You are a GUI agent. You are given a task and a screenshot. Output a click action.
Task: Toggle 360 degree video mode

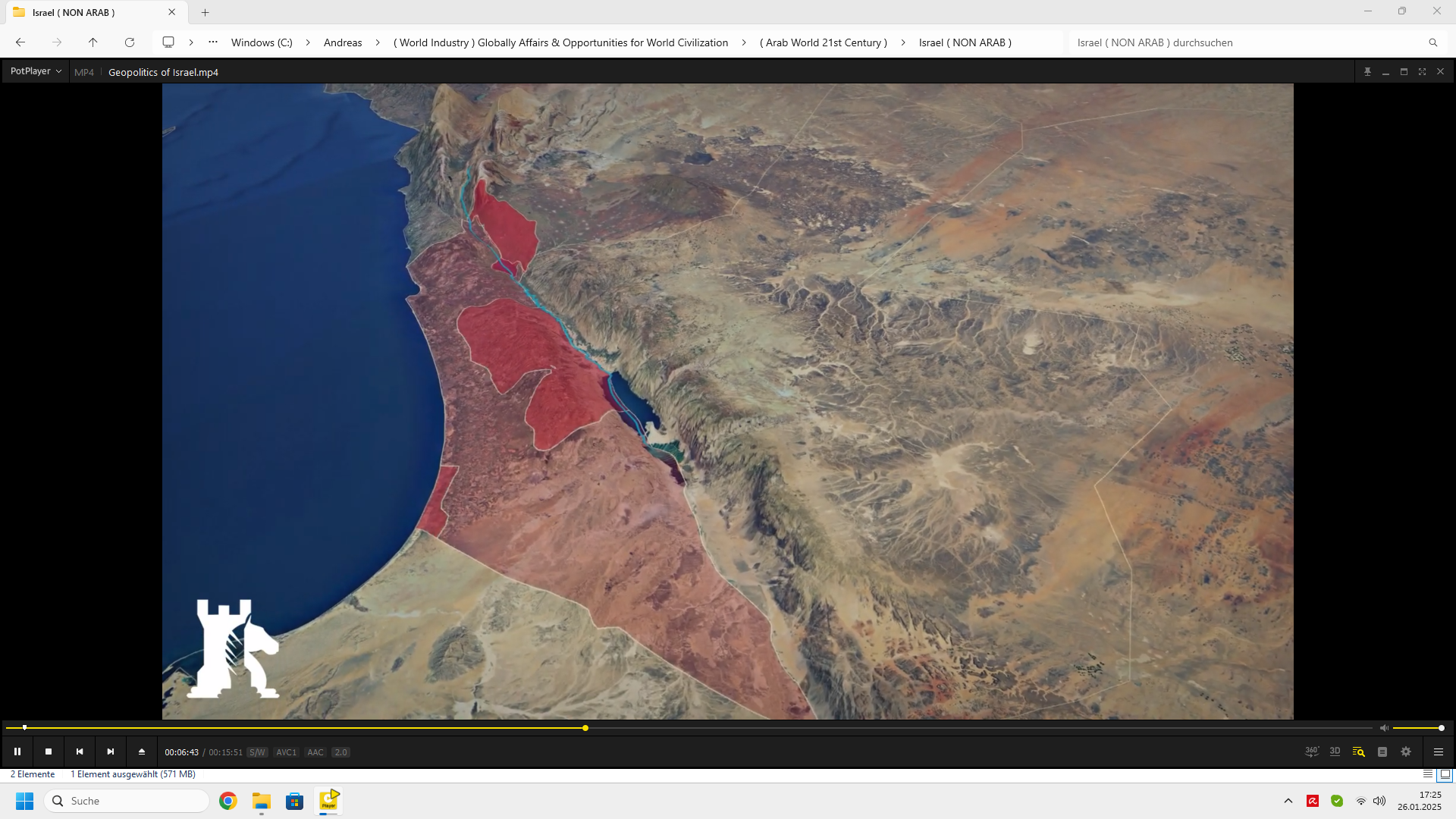(x=1312, y=752)
